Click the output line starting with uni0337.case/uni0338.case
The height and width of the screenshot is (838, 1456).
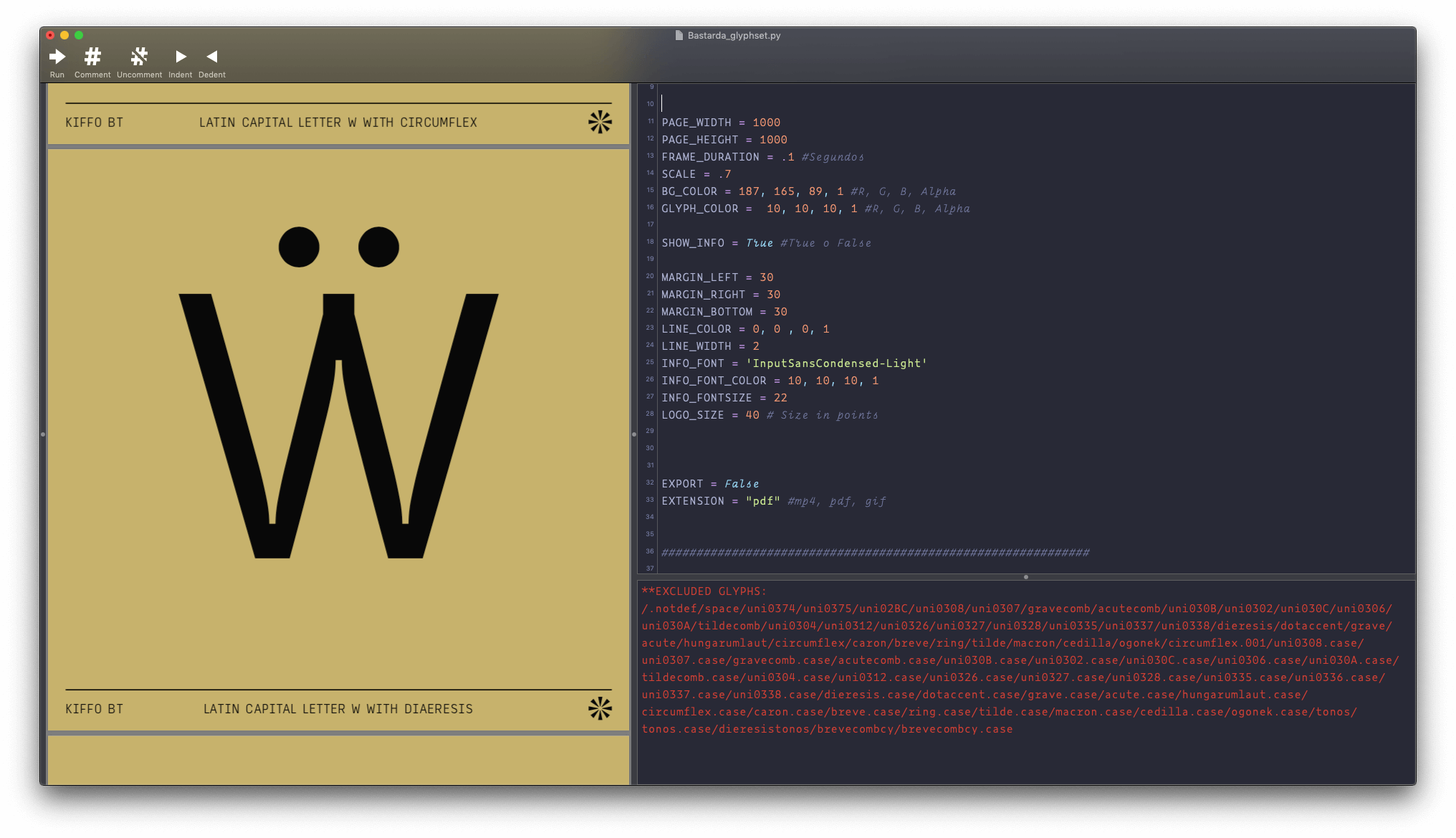[x=974, y=695]
